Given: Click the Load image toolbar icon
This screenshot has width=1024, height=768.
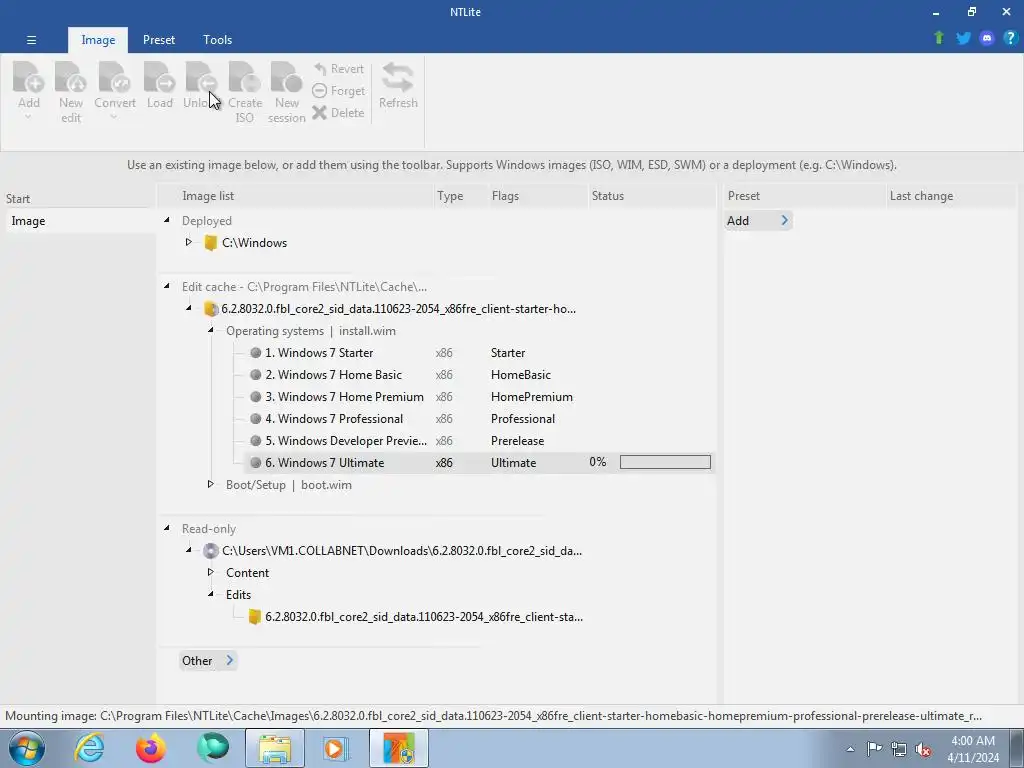Looking at the screenshot, I should [x=159, y=77].
